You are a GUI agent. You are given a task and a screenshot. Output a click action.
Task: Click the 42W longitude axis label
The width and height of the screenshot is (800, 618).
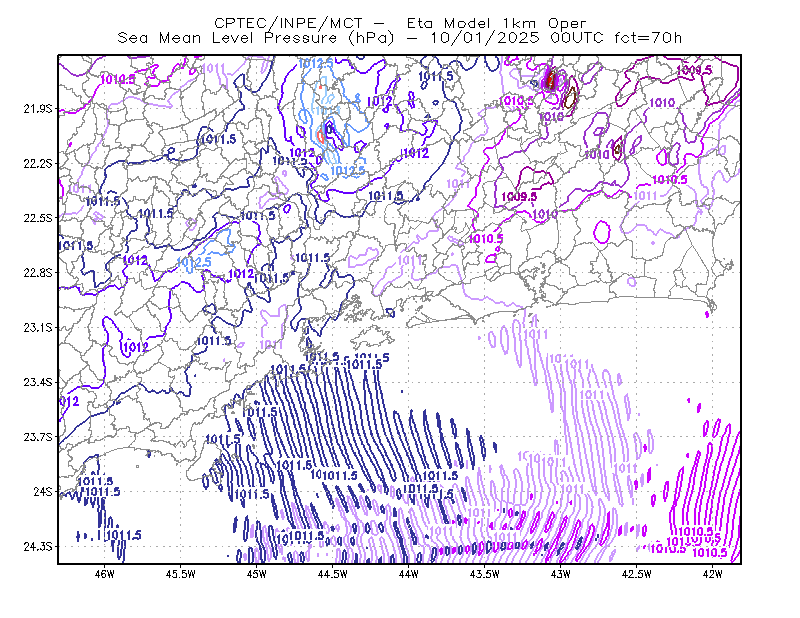coord(712,574)
